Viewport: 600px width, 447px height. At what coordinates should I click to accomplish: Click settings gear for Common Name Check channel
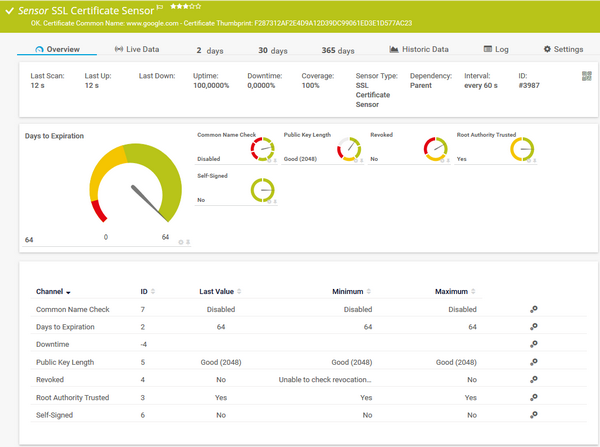coord(534,310)
